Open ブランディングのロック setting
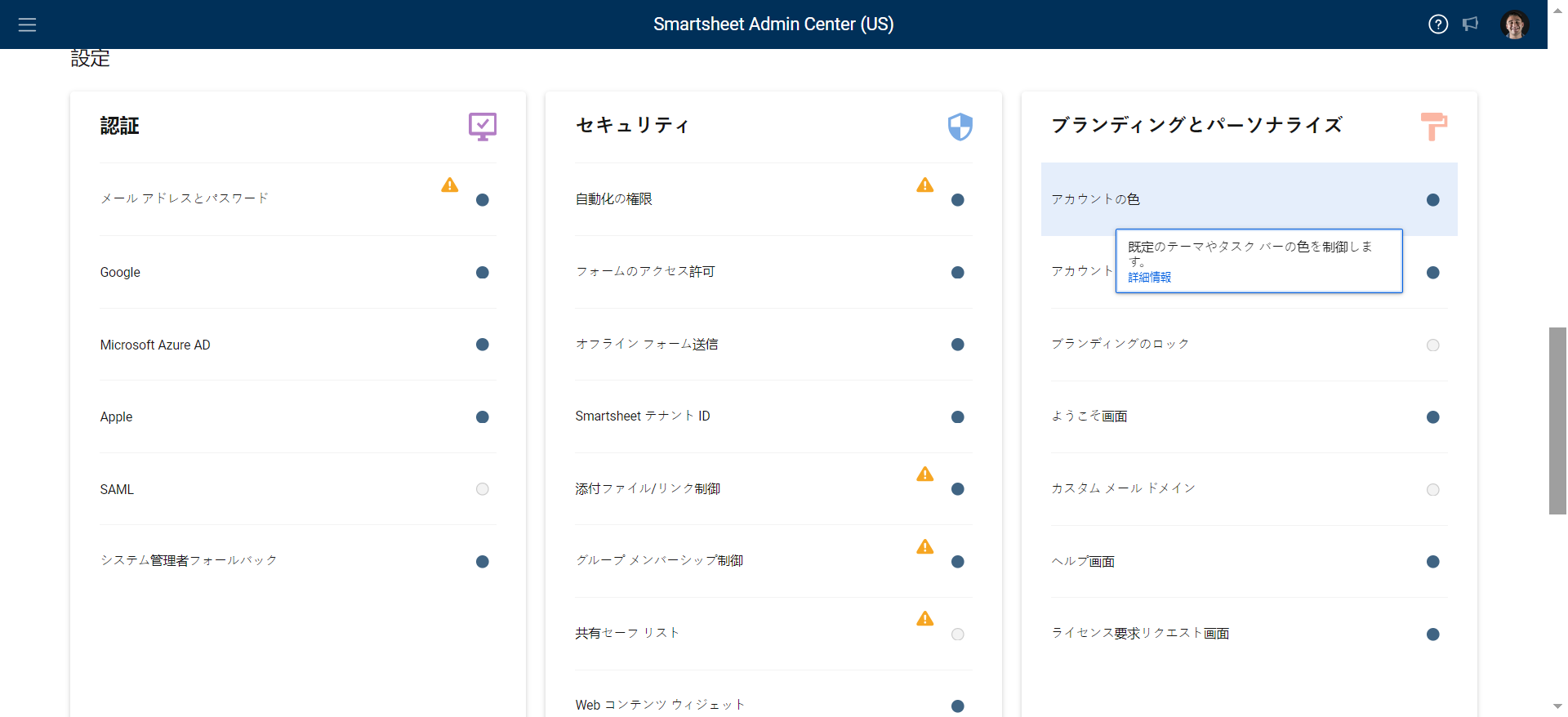1568x717 pixels. 1249,345
